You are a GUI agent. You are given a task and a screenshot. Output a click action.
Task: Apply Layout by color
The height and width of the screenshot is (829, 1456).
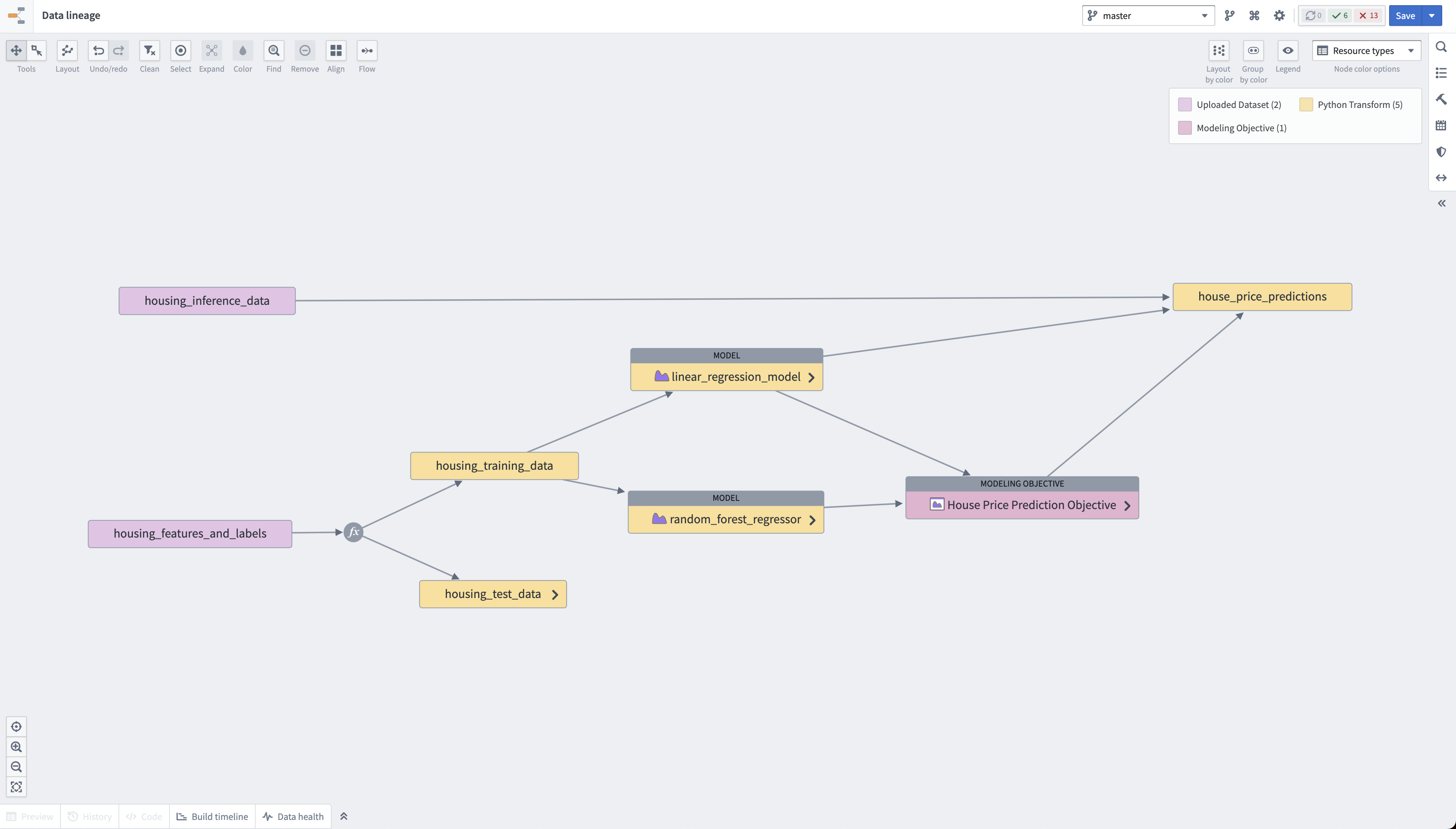1219,51
